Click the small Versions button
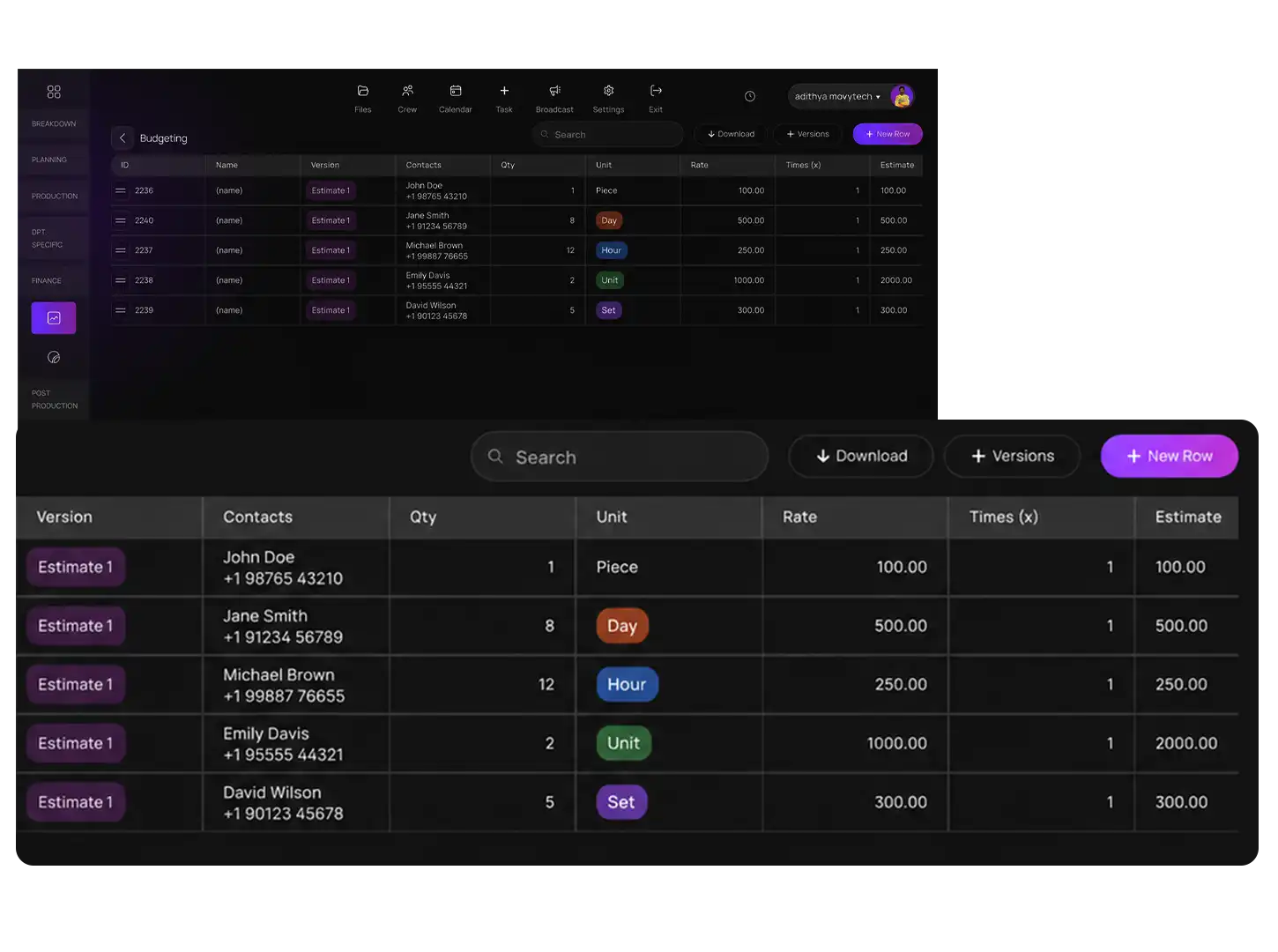Screen dimensions: 1278x952 tap(807, 134)
